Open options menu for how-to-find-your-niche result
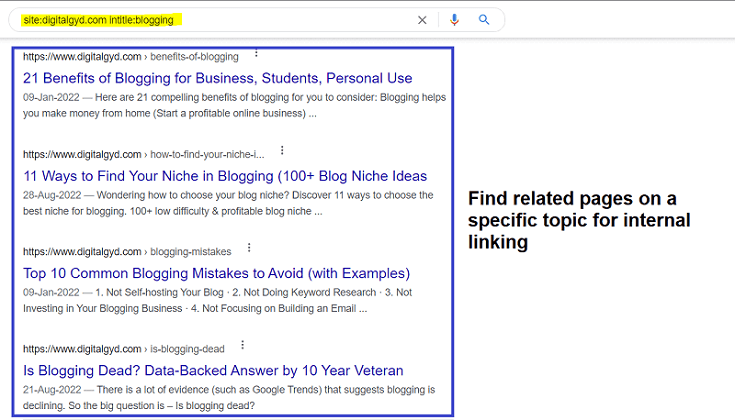Viewport: 735px width, 420px height. pyautogui.click(x=282, y=150)
